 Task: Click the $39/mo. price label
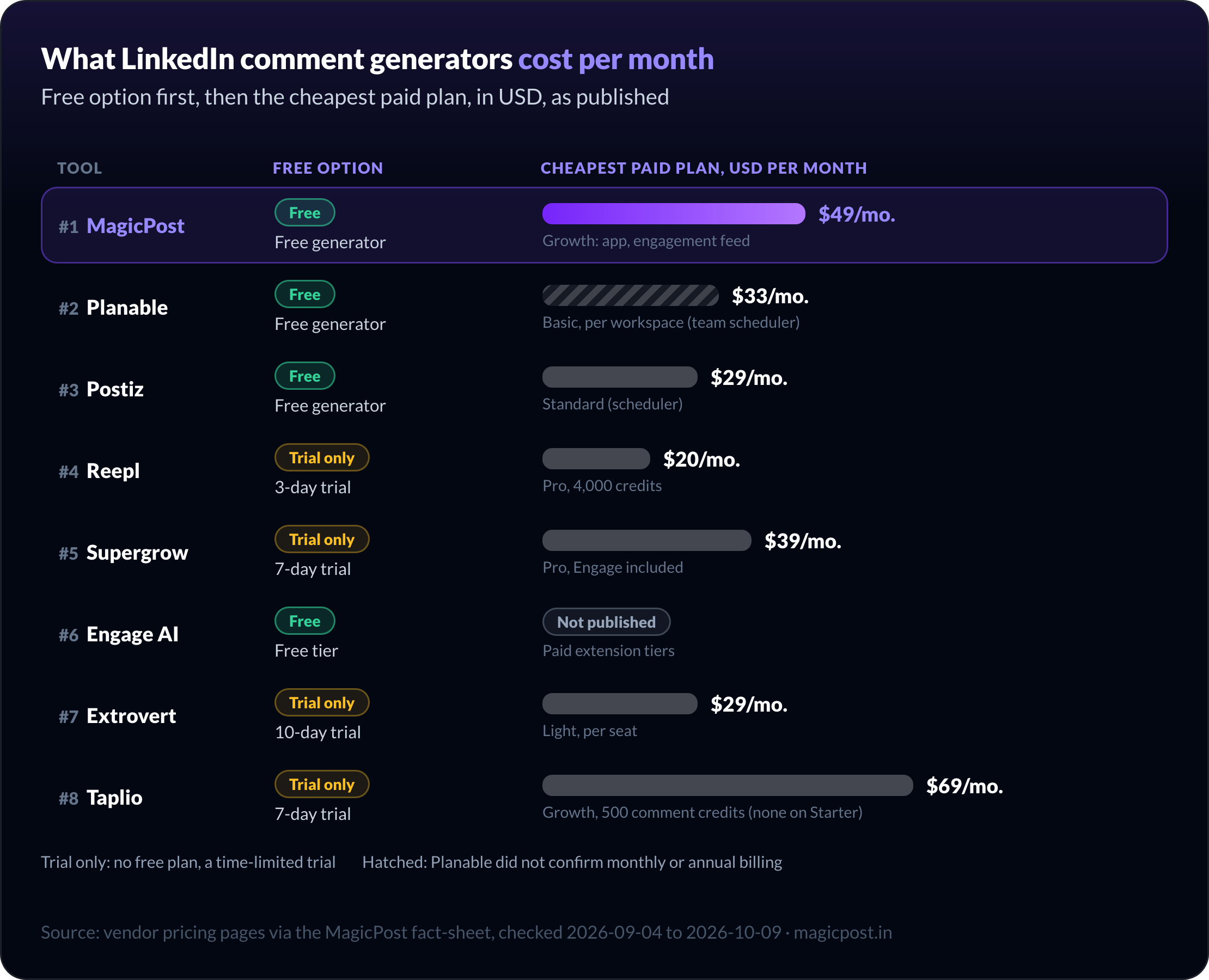click(803, 541)
